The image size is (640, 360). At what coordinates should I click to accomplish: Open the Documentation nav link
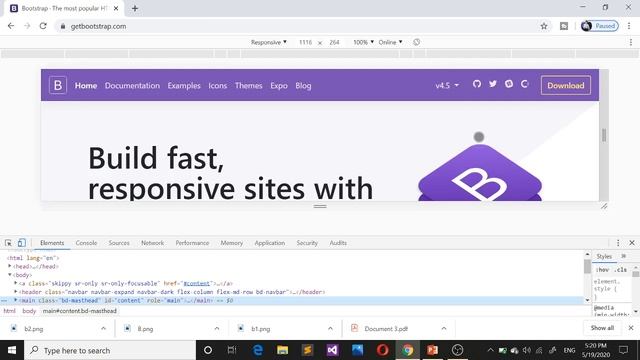pos(132,86)
